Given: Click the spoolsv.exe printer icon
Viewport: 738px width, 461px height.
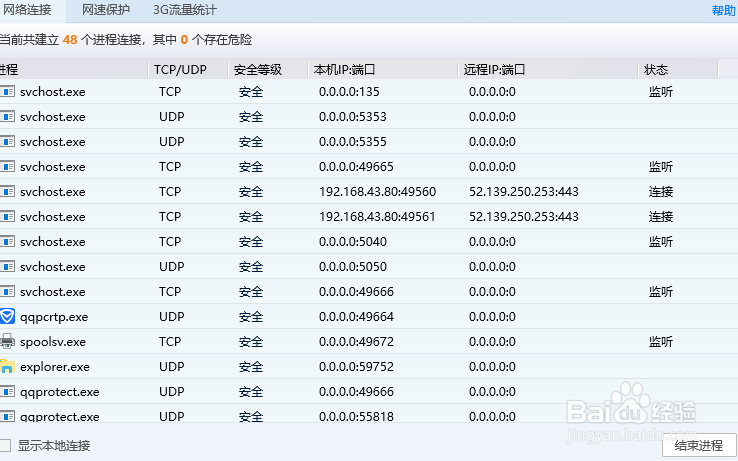Looking at the screenshot, I should [x=7, y=341].
